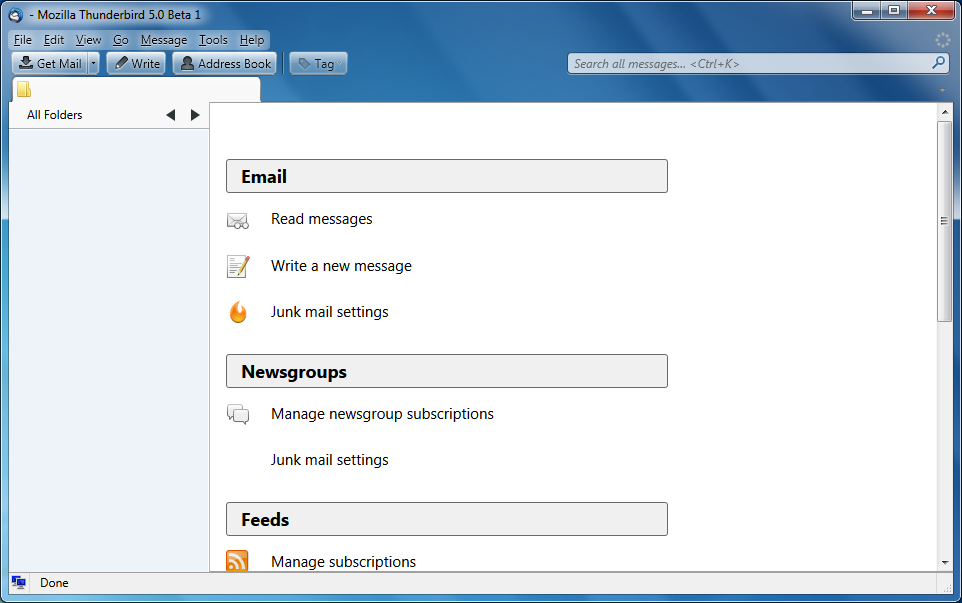Click the vertical scrollbar thumb
Viewport: 962px width, 603px height.
945,221
